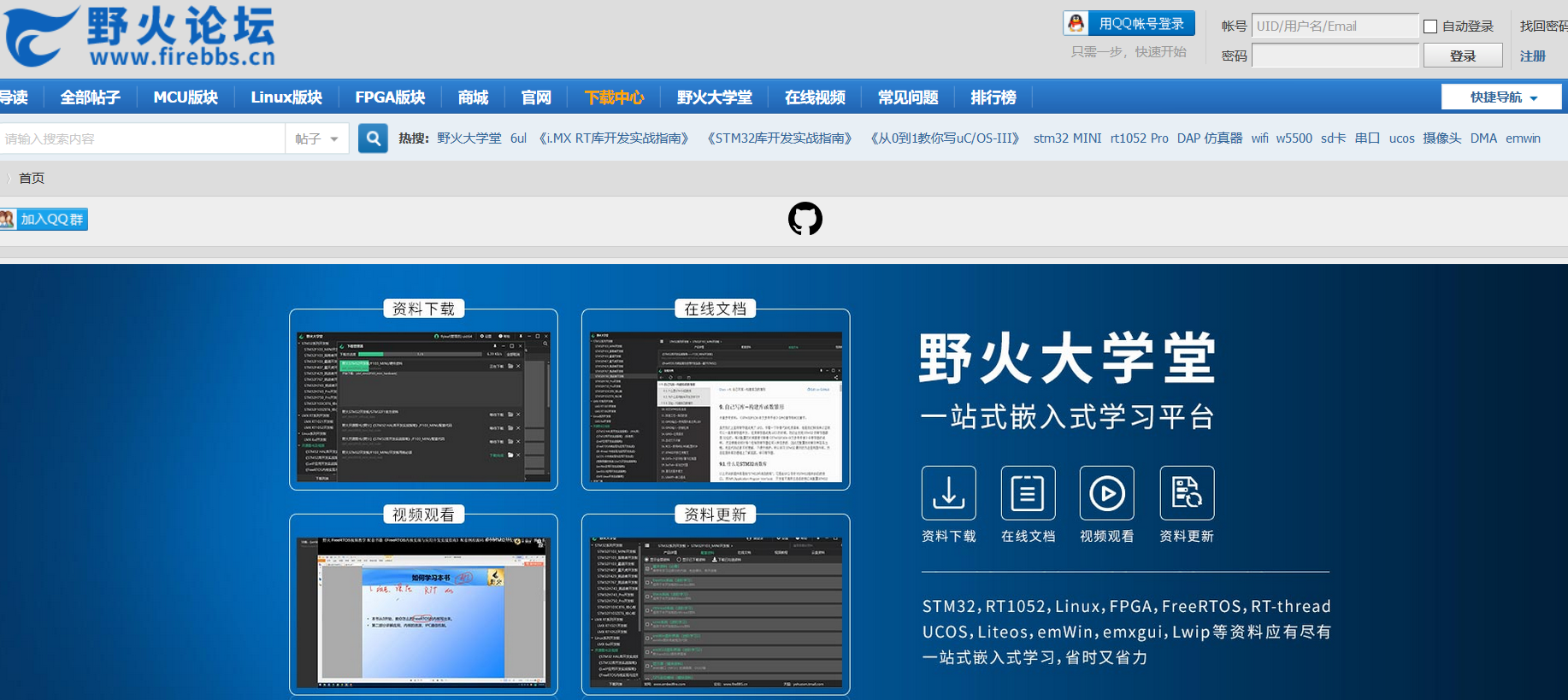Click the 一站式嵌入式学习平台 subtitle
This screenshot has height=700, width=1568.
1068,417
